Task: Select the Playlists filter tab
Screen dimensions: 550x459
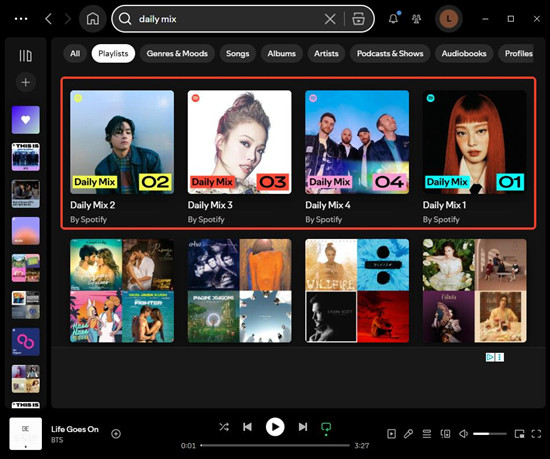Action: coord(113,54)
